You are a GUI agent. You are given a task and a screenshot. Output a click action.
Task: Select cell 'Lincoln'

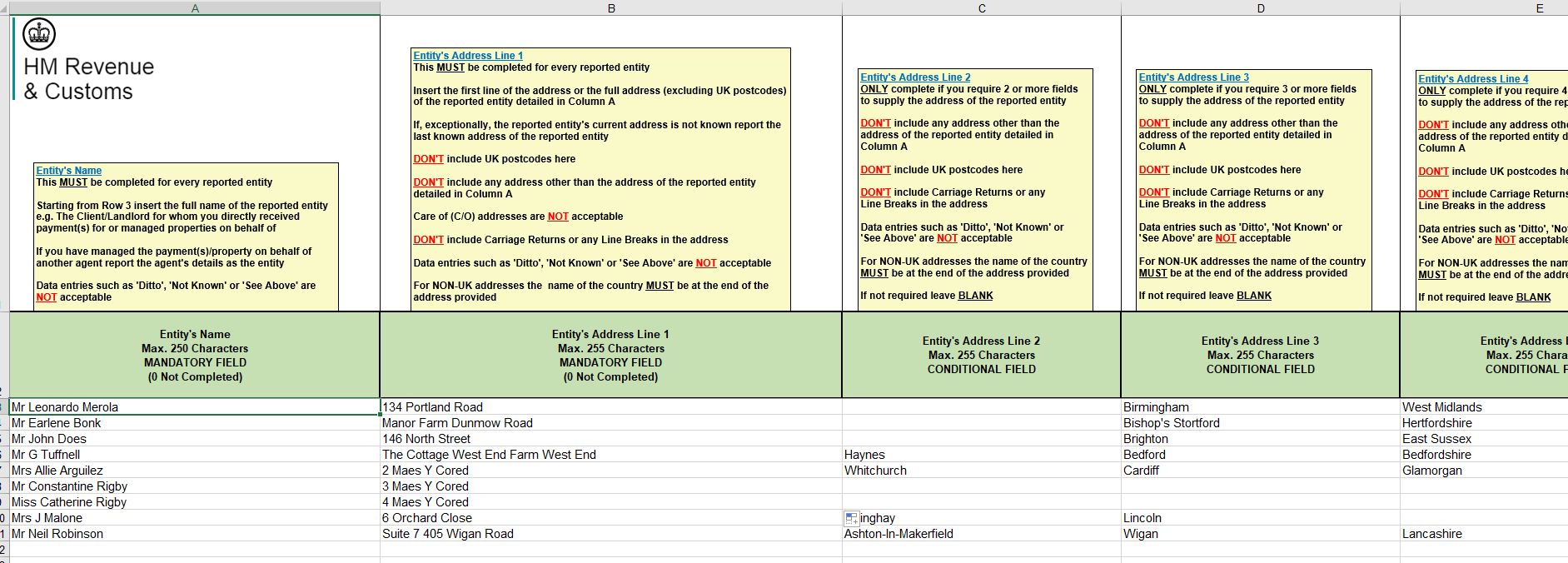[1261, 518]
